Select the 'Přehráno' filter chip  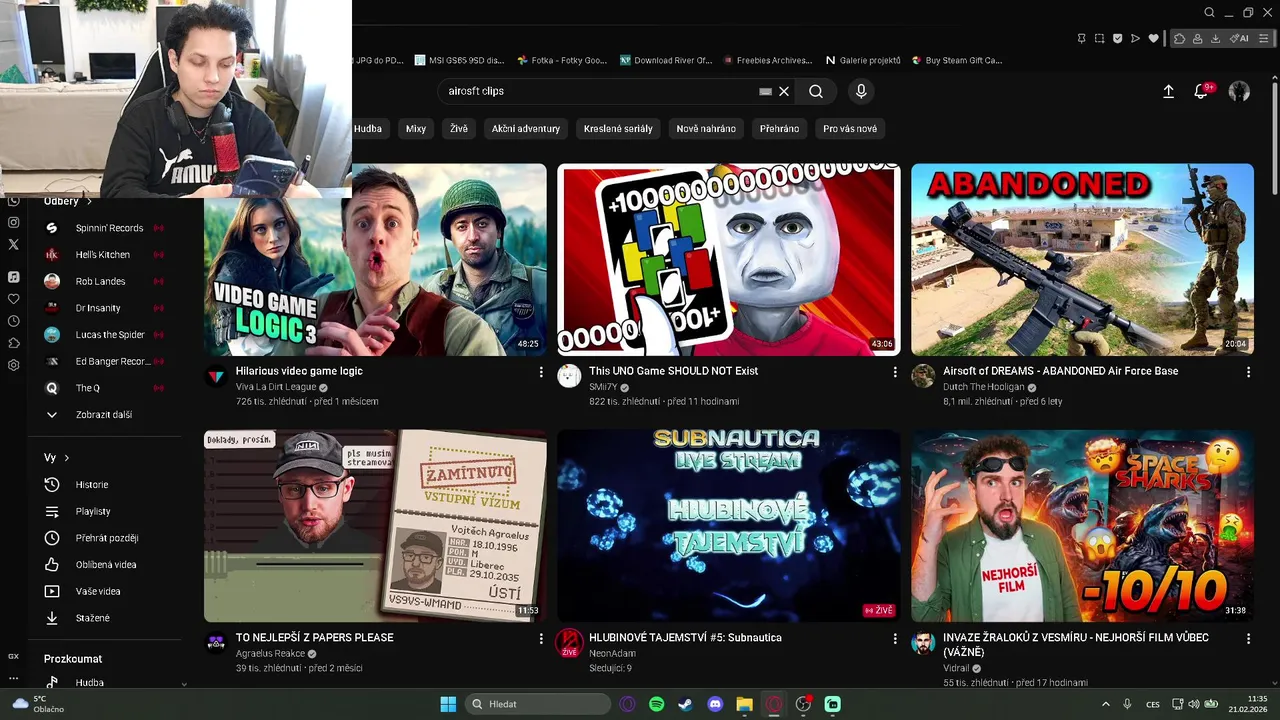[779, 128]
